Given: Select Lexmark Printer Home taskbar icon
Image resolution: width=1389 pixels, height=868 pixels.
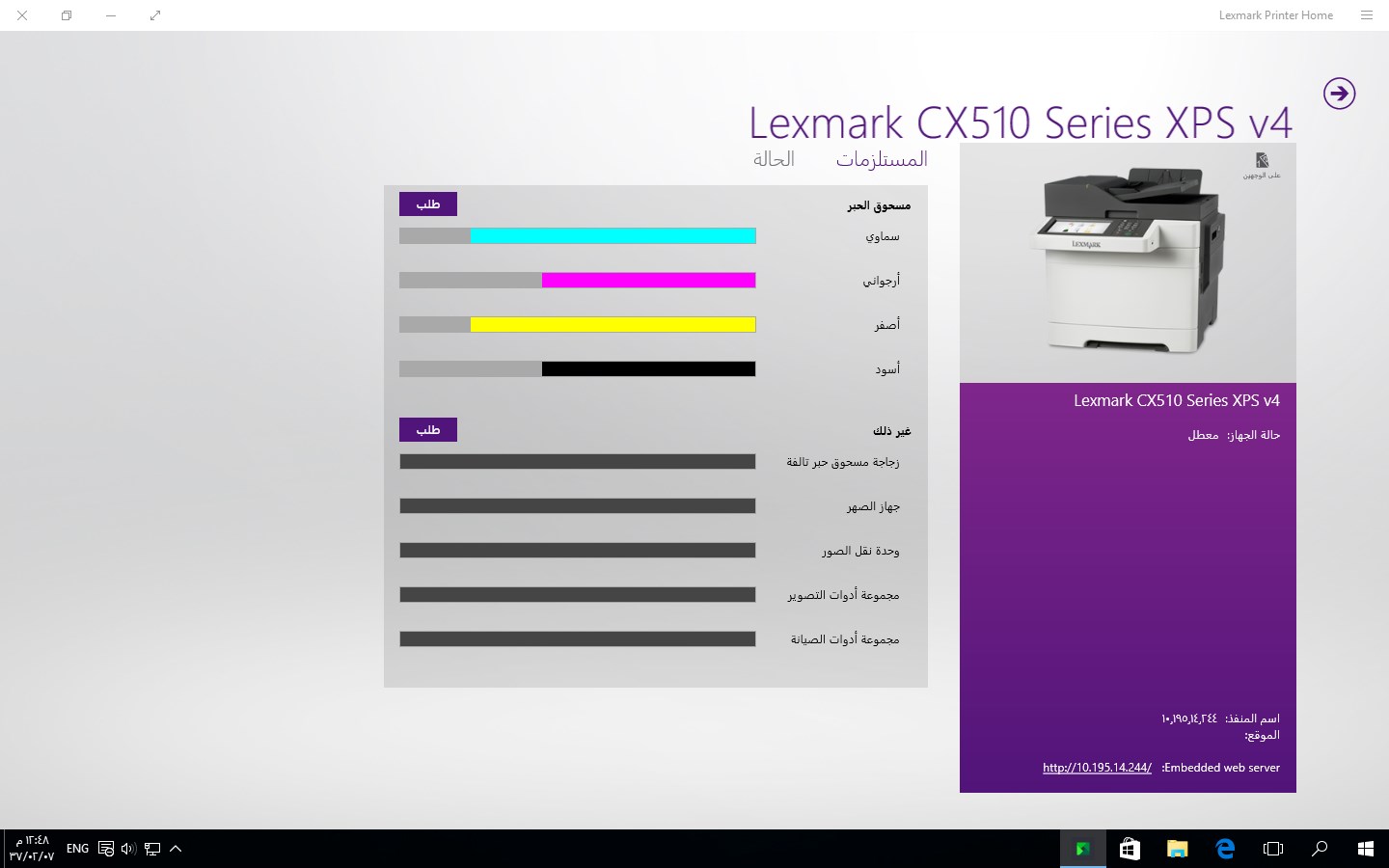Looking at the screenshot, I should coord(1082,849).
